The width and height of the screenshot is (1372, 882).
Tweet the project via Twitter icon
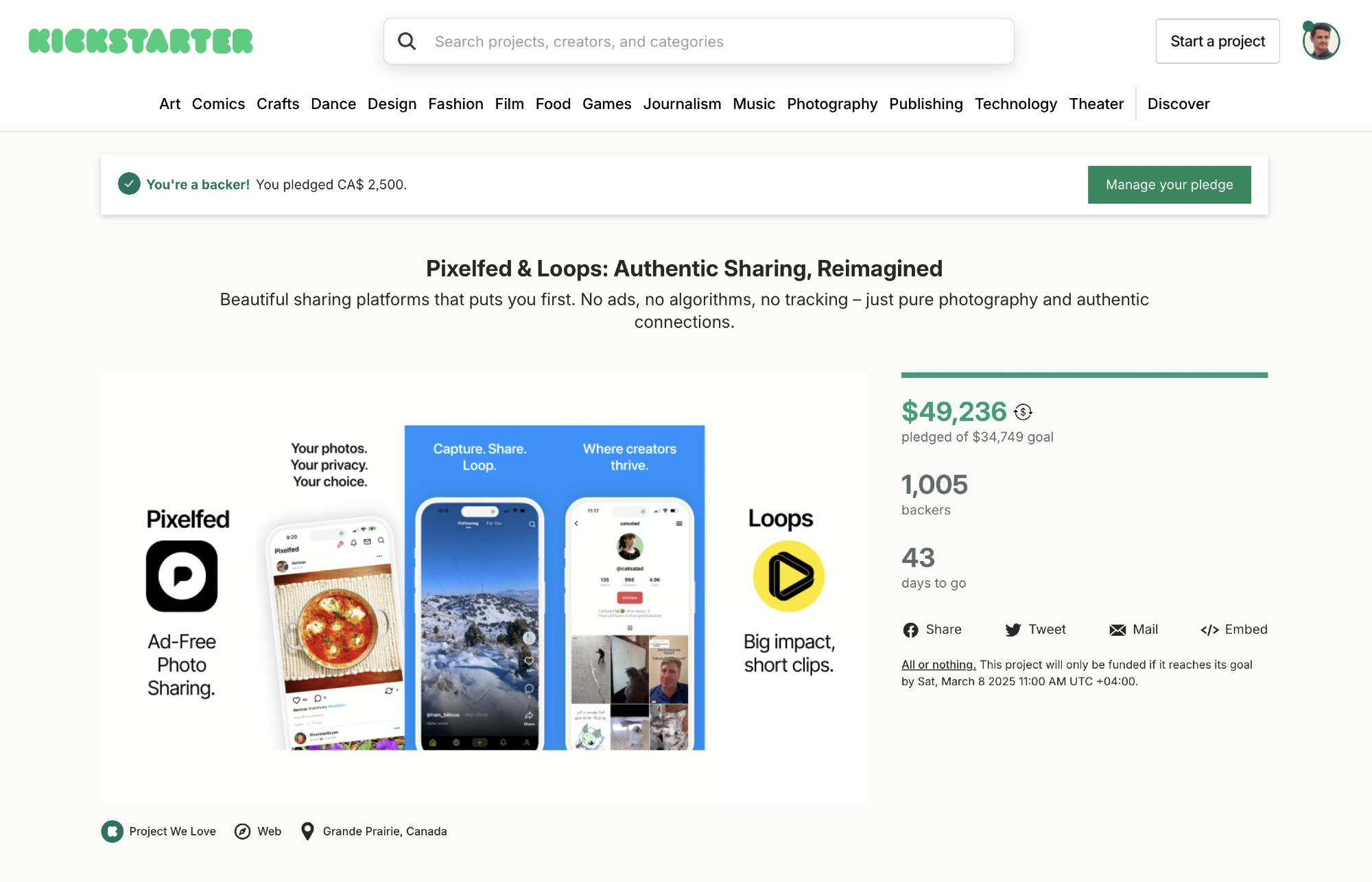1013,630
